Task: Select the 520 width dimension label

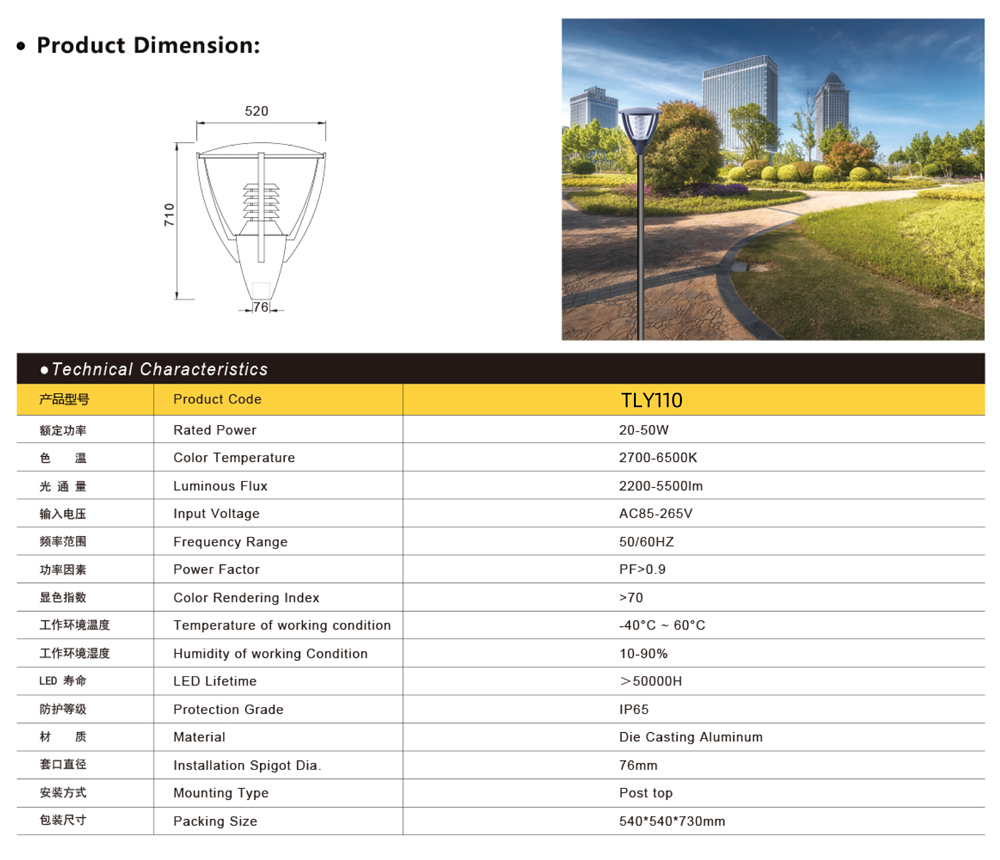Action: pos(256,111)
